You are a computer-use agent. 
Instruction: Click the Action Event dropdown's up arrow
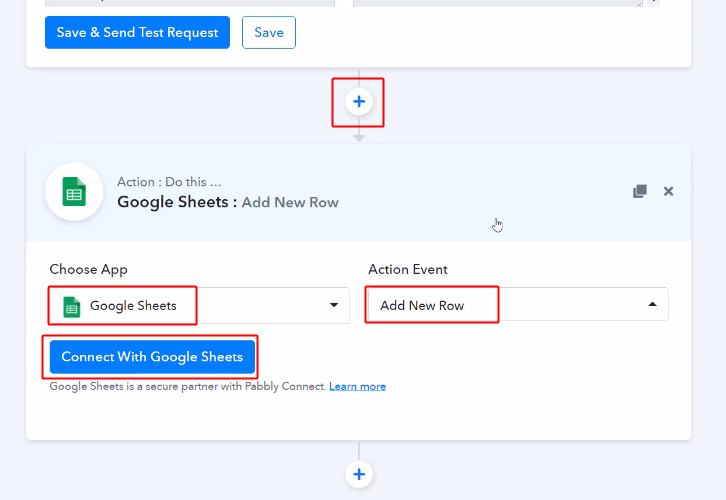(x=652, y=304)
